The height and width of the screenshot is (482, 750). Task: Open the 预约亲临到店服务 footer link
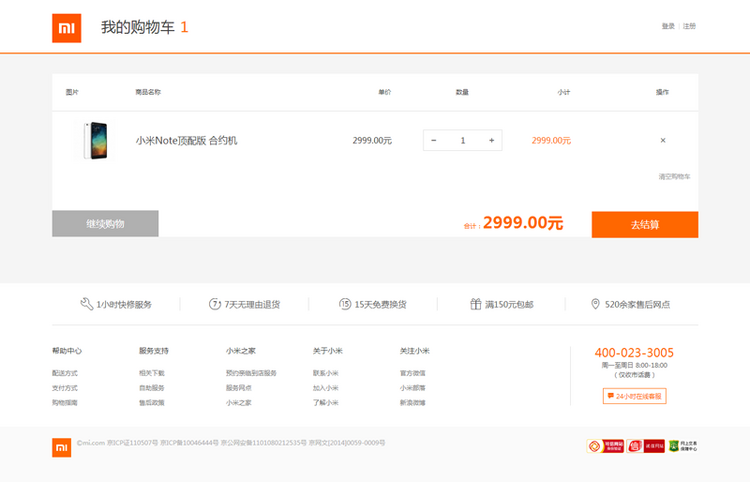[x=251, y=373]
